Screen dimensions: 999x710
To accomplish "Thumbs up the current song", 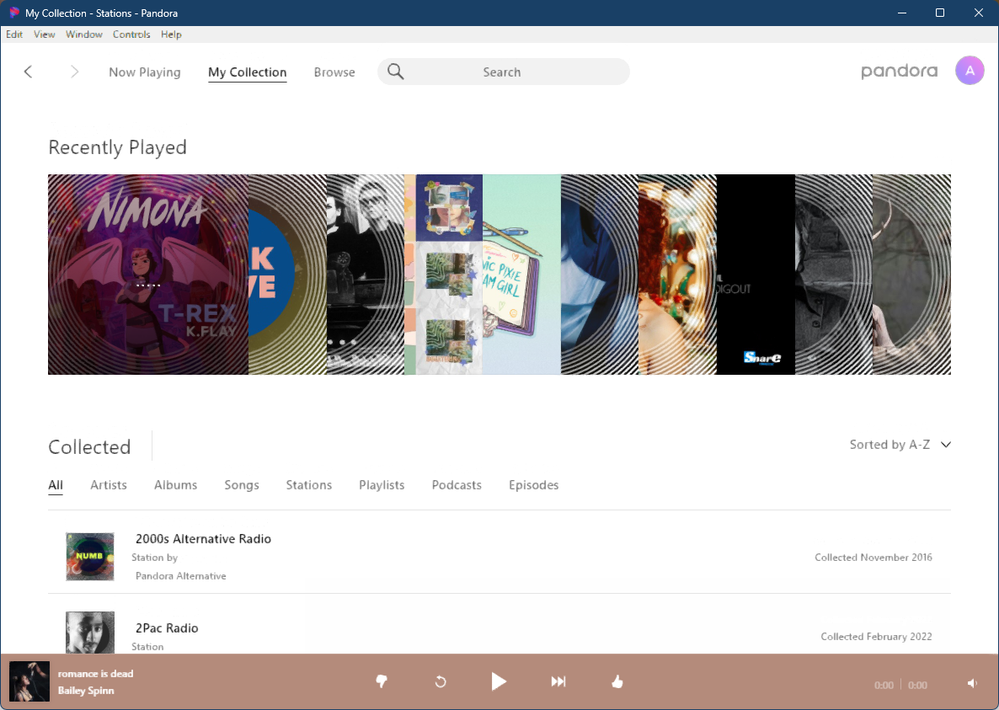I will tap(617, 682).
